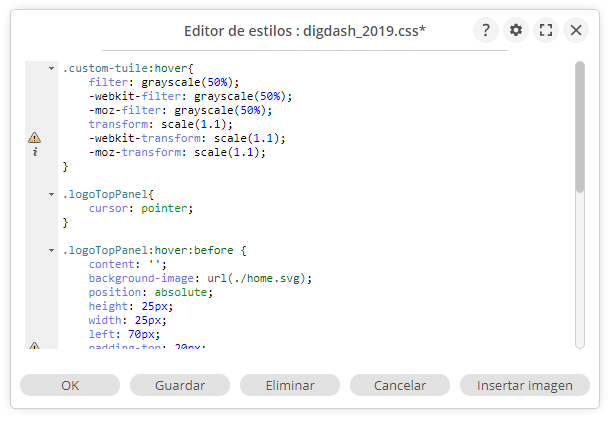The image size is (610, 424).
Task: Click the Eliminar button
Action: pos(290,385)
